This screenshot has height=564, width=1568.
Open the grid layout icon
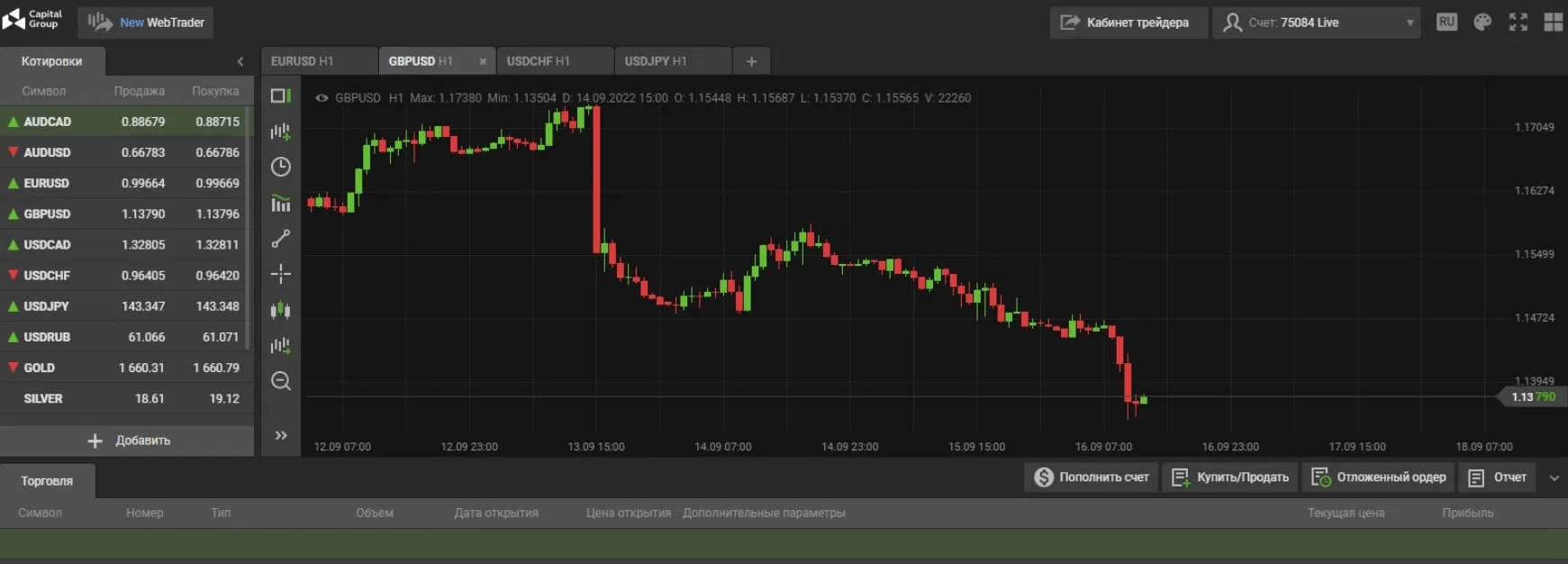pyautogui.click(x=1554, y=23)
